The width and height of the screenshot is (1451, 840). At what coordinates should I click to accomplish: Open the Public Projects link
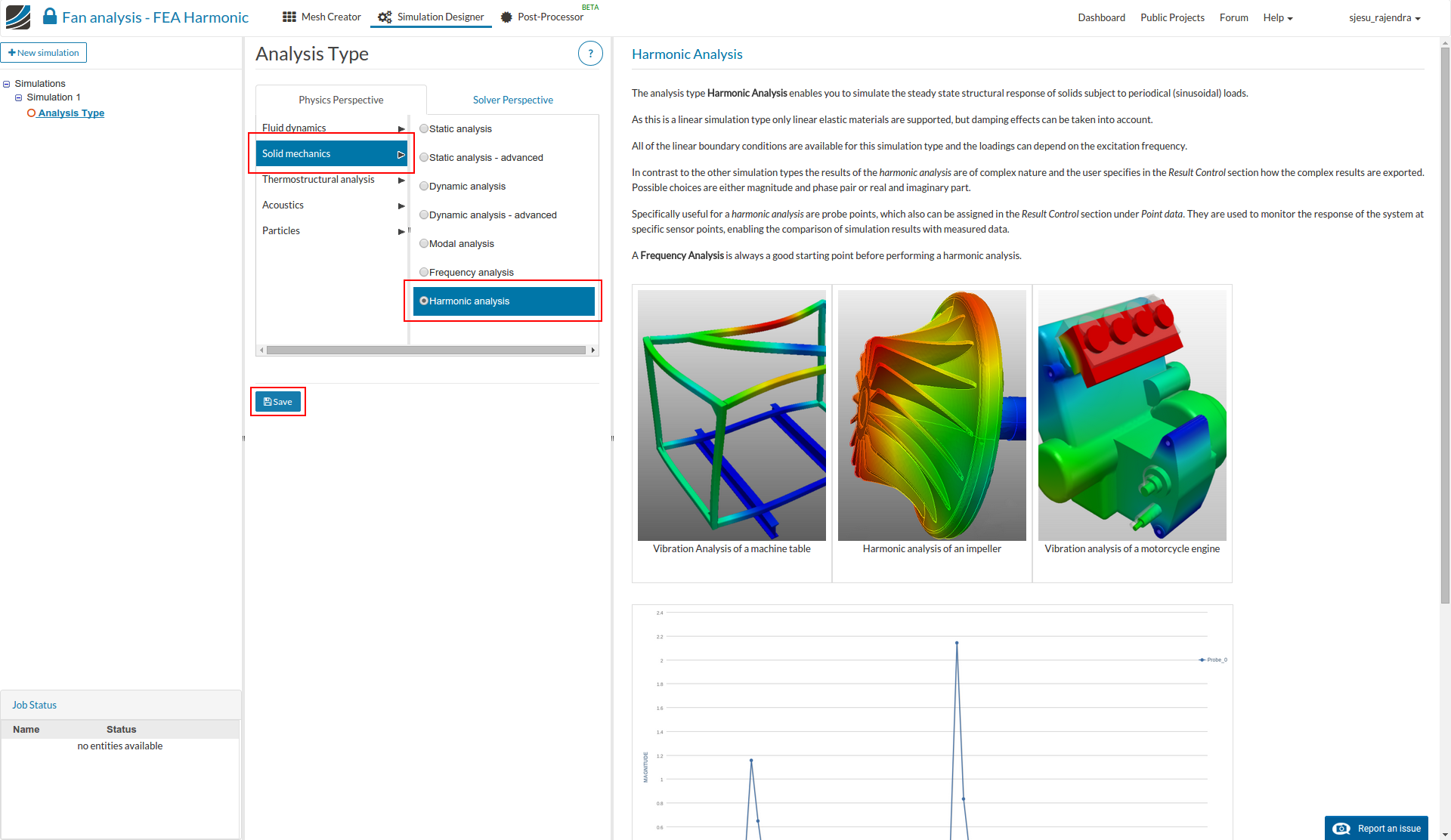coord(1172,17)
